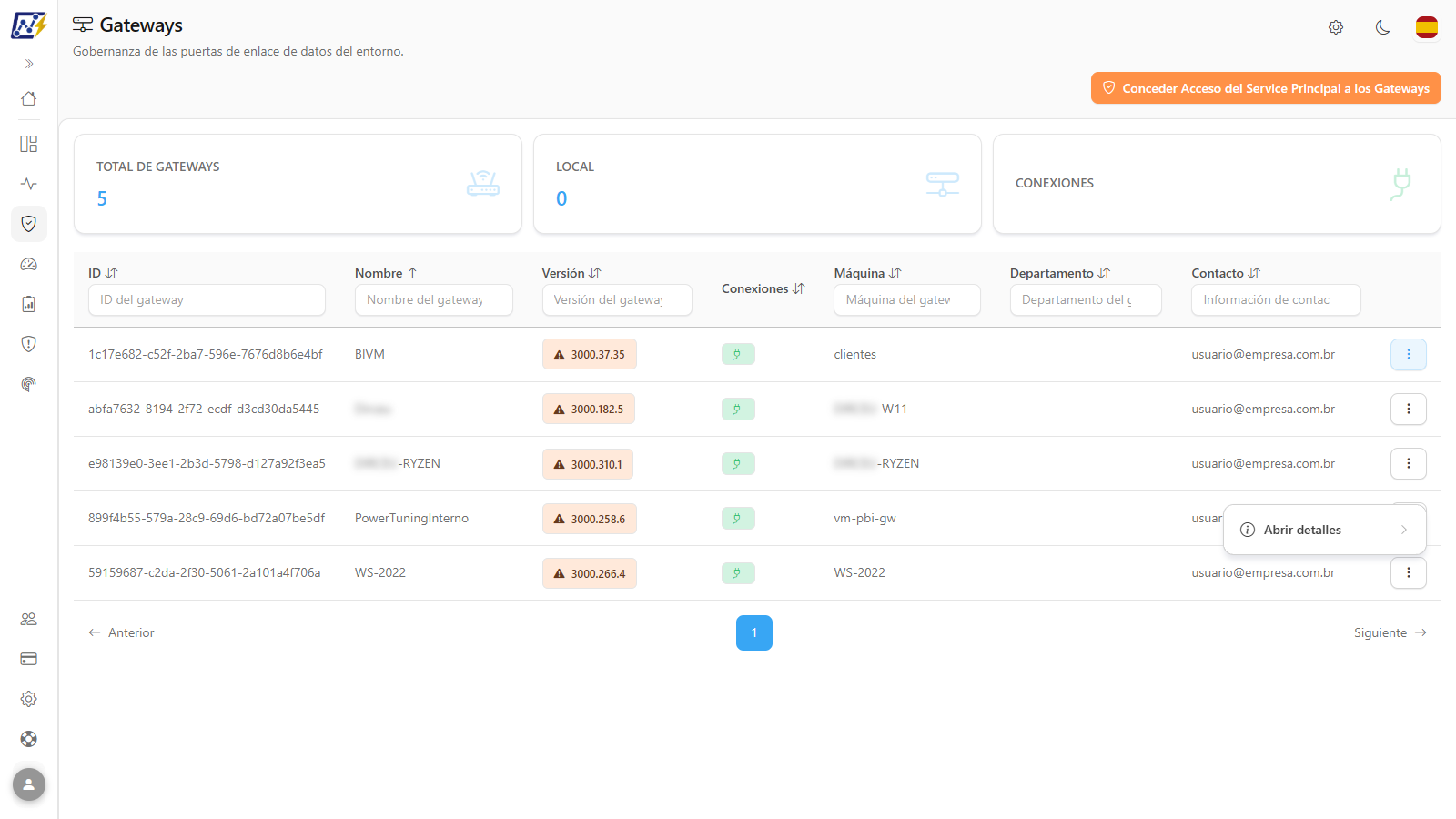This screenshot has width=1456, height=819.
Task: Sort table by ID column
Action: pyautogui.click(x=103, y=273)
